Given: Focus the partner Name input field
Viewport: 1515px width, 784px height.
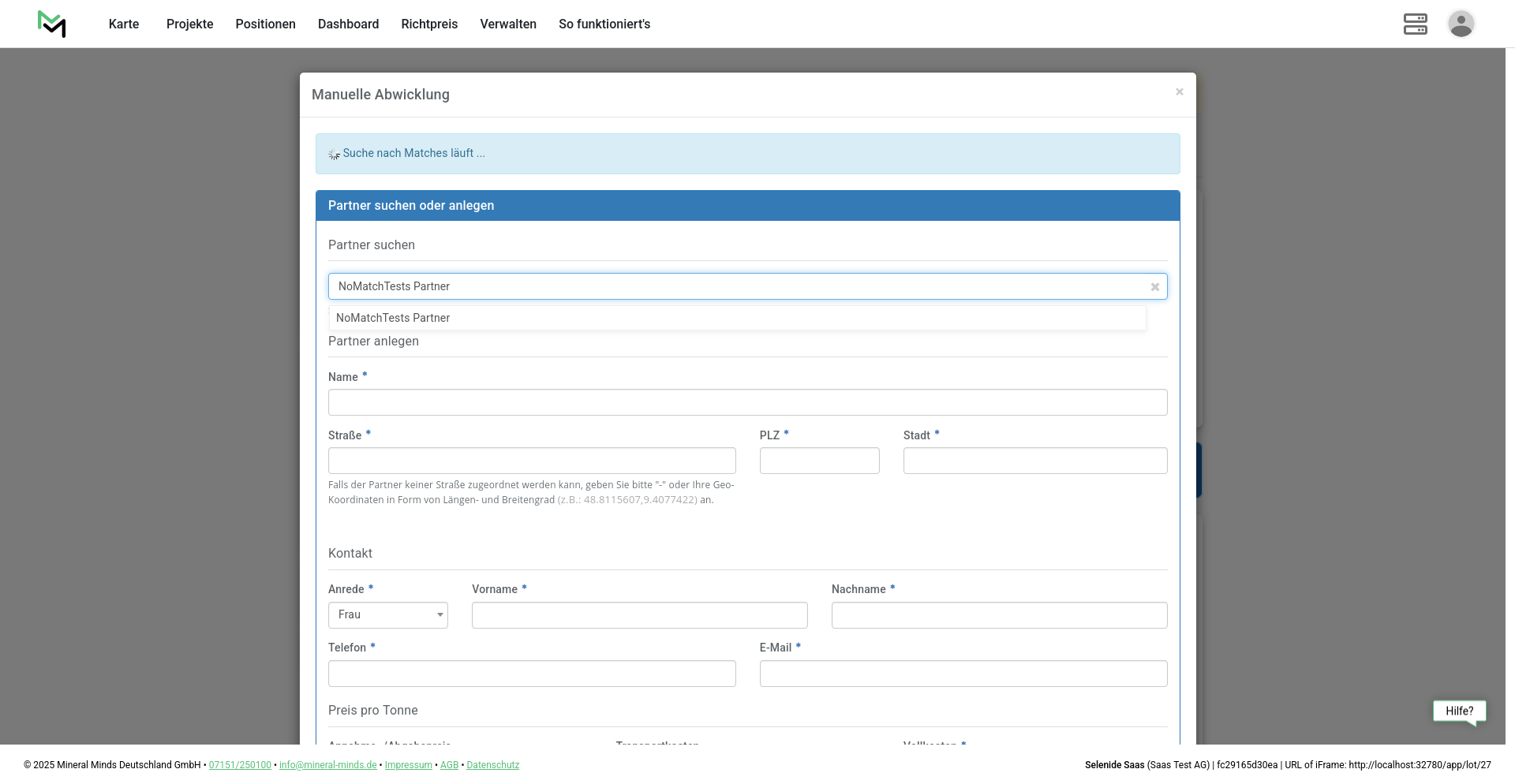Looking at the screenshot, I should click(747, 402).
